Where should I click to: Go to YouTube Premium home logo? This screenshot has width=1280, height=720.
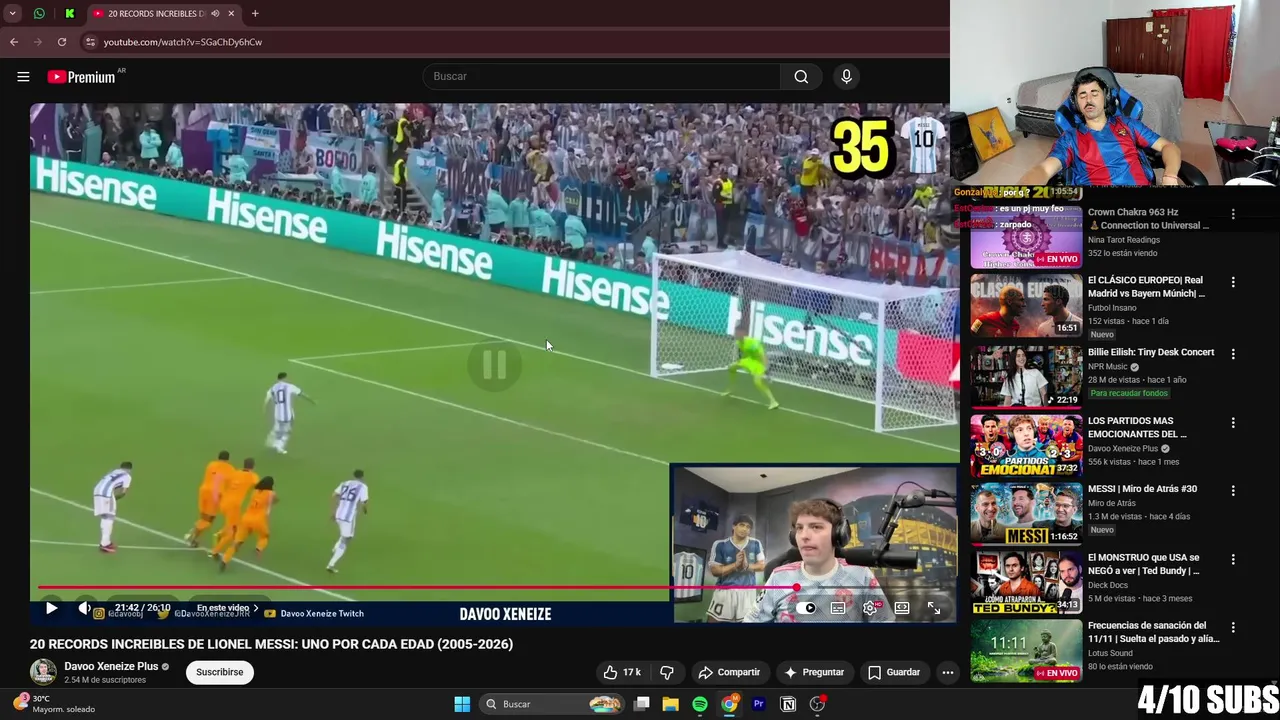pos(82,77)
